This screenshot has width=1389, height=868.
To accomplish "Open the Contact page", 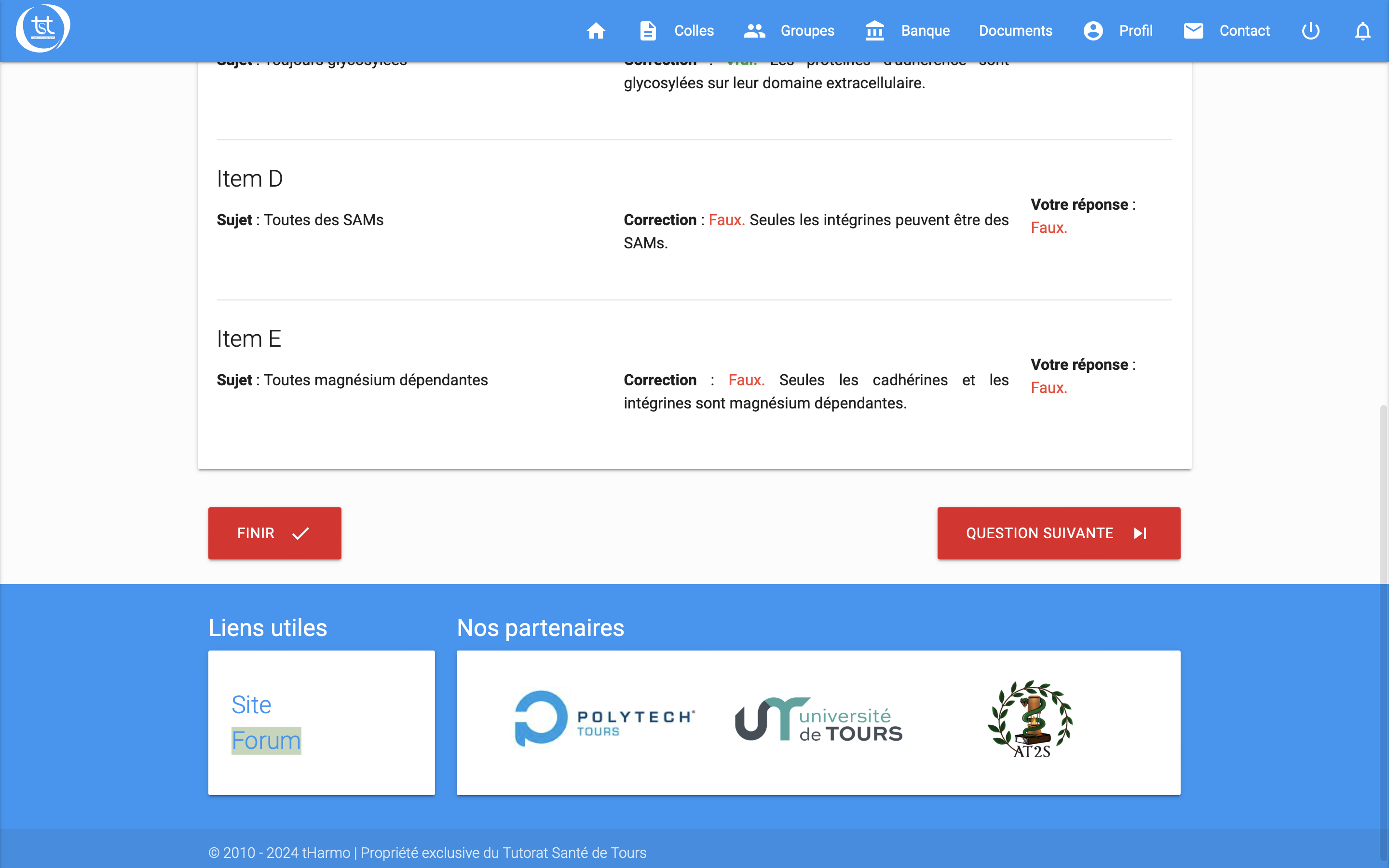I will [x=1244, y=31].
